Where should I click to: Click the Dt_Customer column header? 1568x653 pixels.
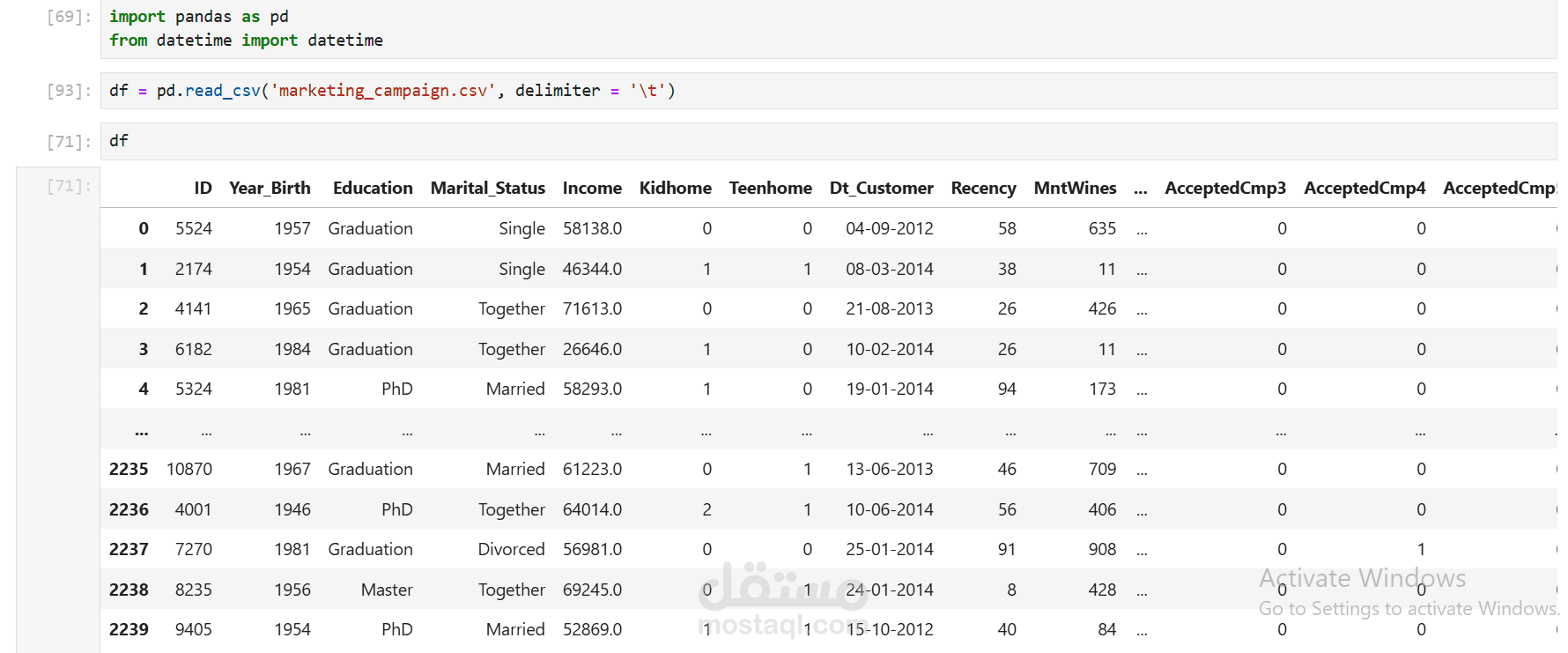coord(882,188)
